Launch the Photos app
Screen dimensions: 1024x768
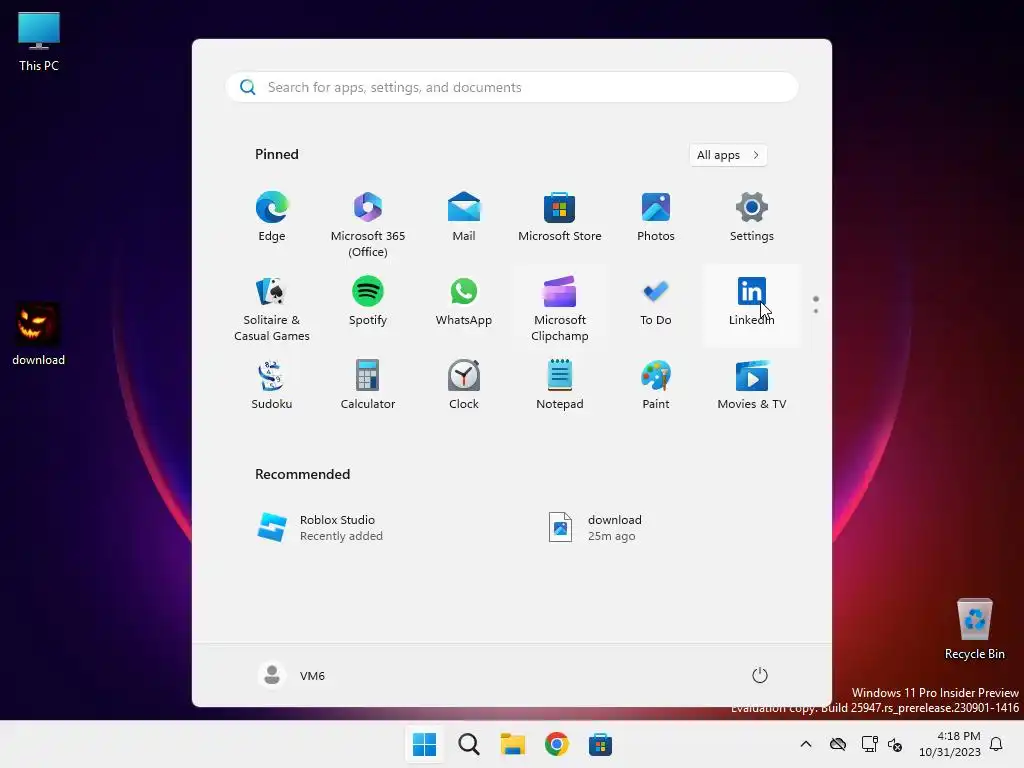pyautogui.click(x=656, y=217)
